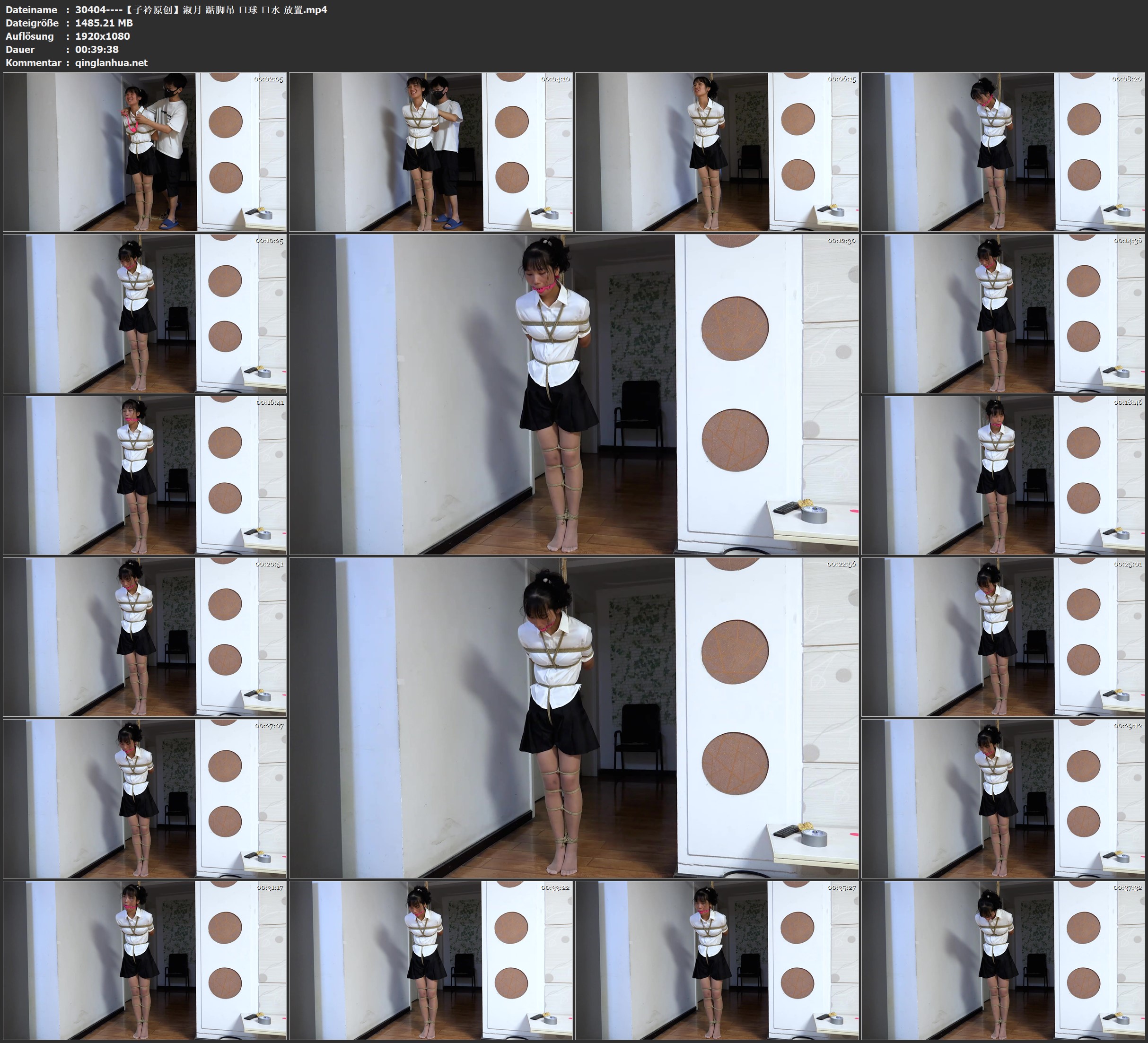Screen dimensions: 1148x1043
Task: Click the 1920x1080 resolution value
Action: [103, 36]
